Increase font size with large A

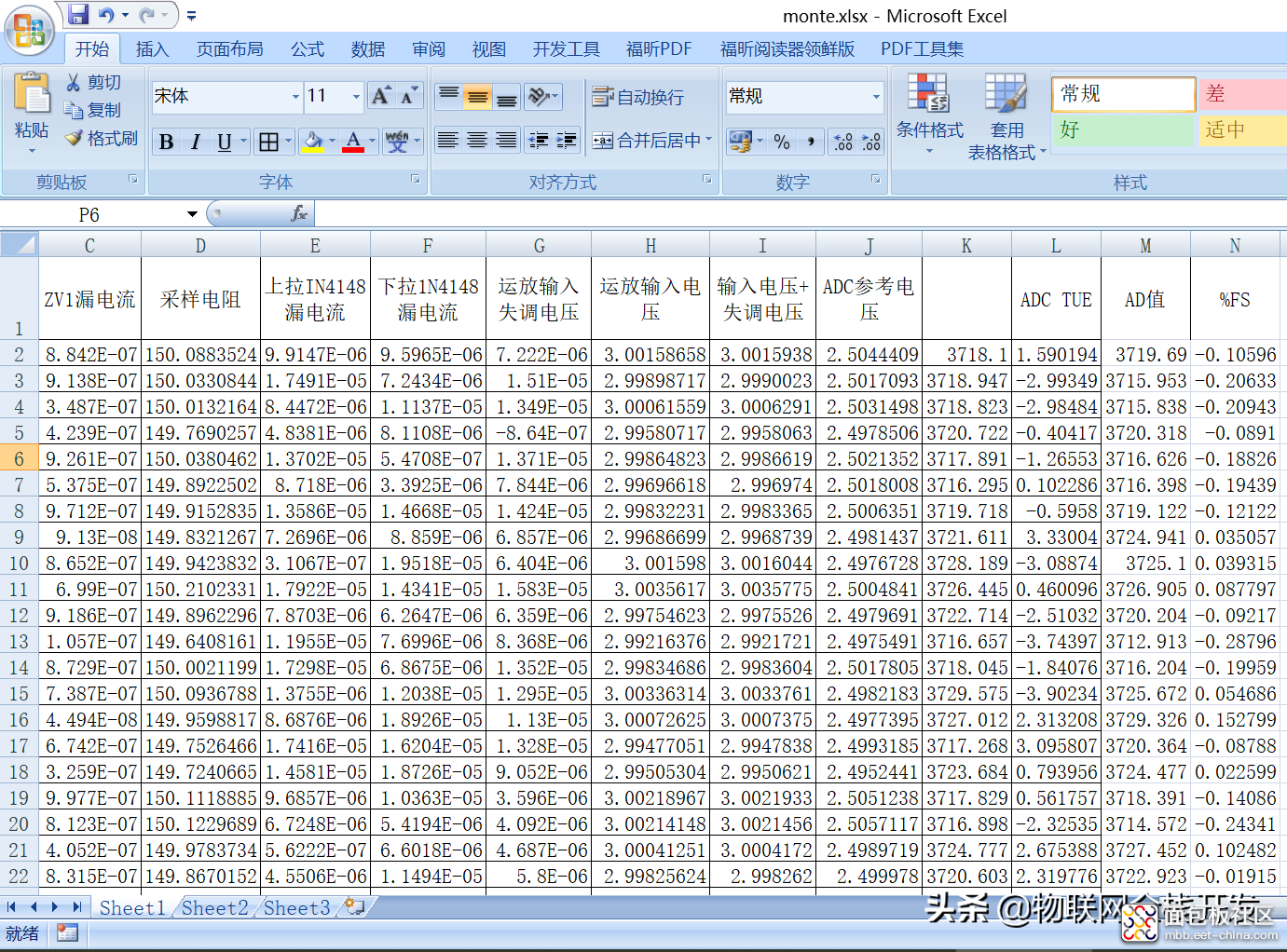[x=380, y=95]
